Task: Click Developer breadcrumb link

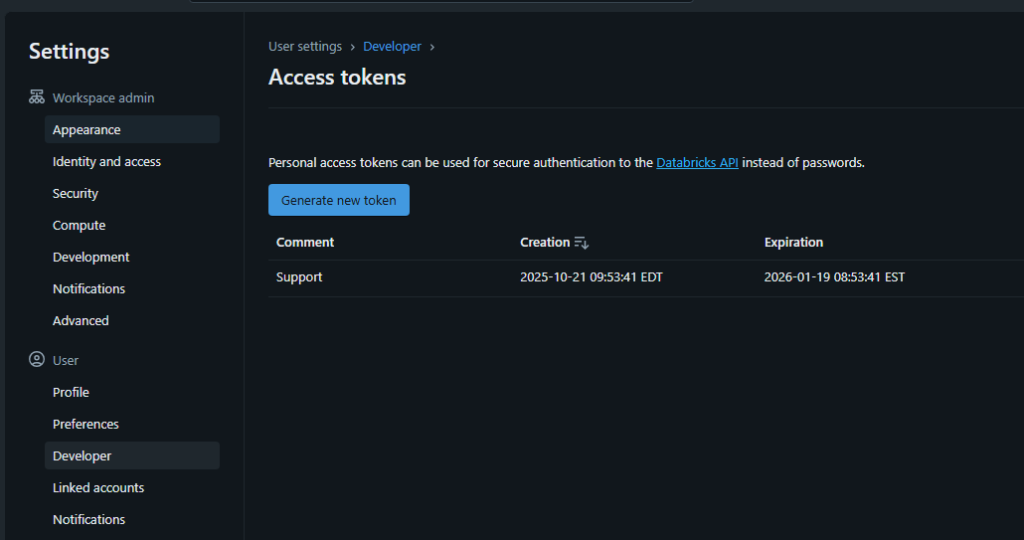Action: [x=392, y=47]
